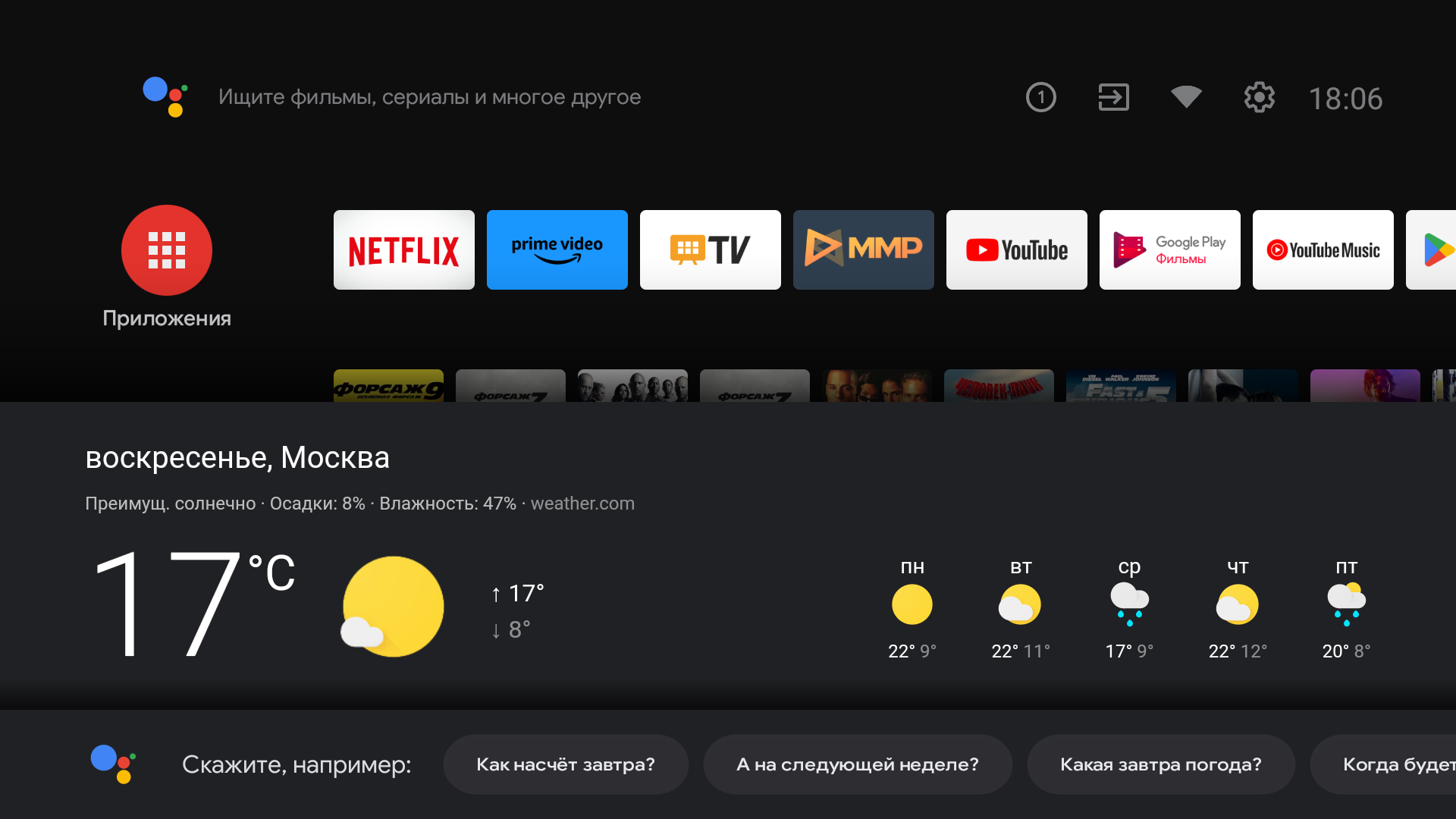
Task: Open the notifications counter icon
Action: pos(1040,97)
